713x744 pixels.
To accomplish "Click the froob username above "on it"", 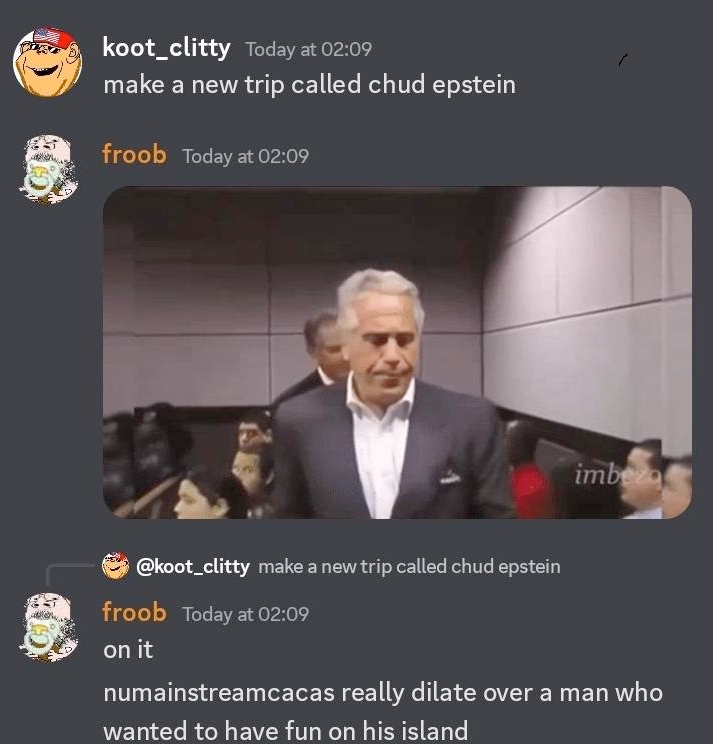I will 134,613.
